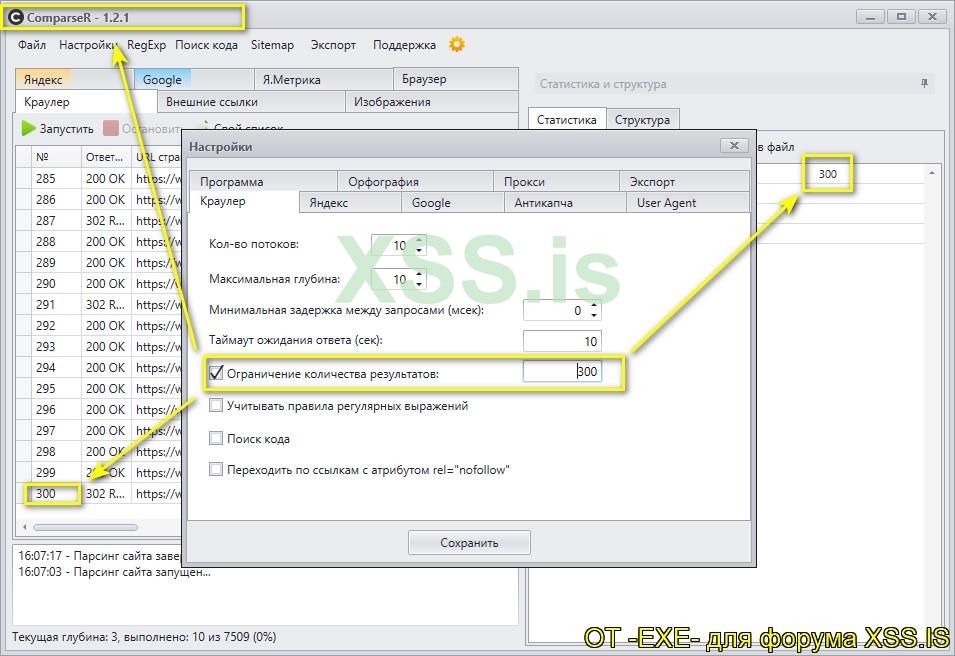This screenshot has height=656, width=955.
Task: Click the Сохранить button
Action: pos(469,542)
